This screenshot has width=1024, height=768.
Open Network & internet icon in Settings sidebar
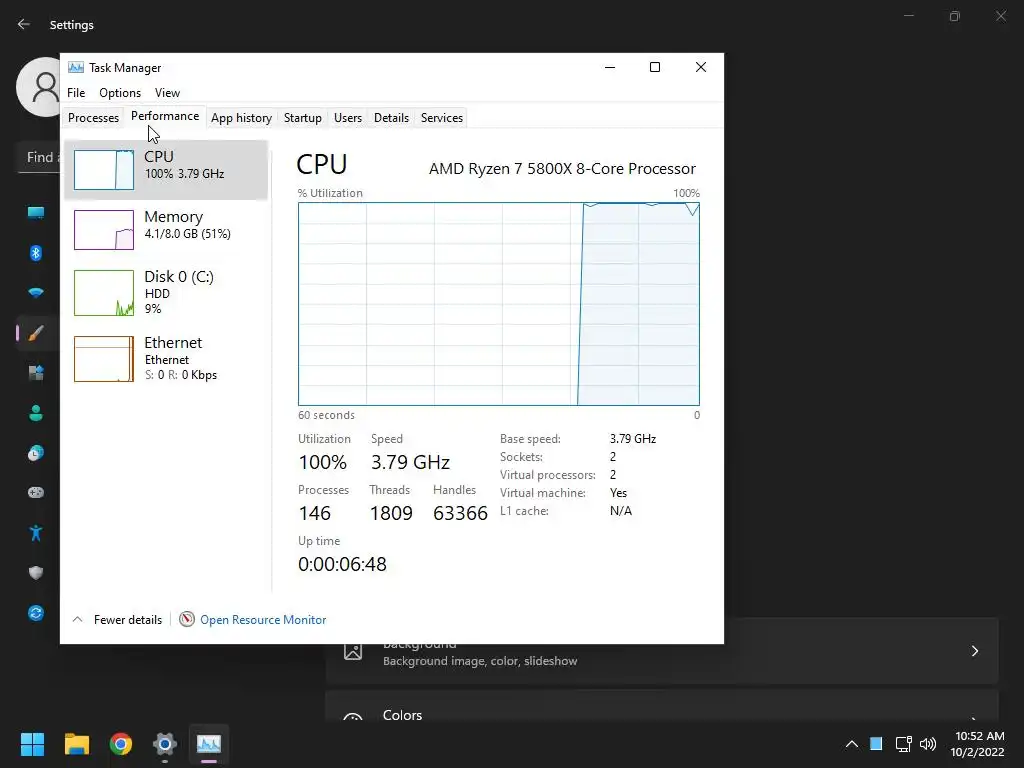[36, 293]
